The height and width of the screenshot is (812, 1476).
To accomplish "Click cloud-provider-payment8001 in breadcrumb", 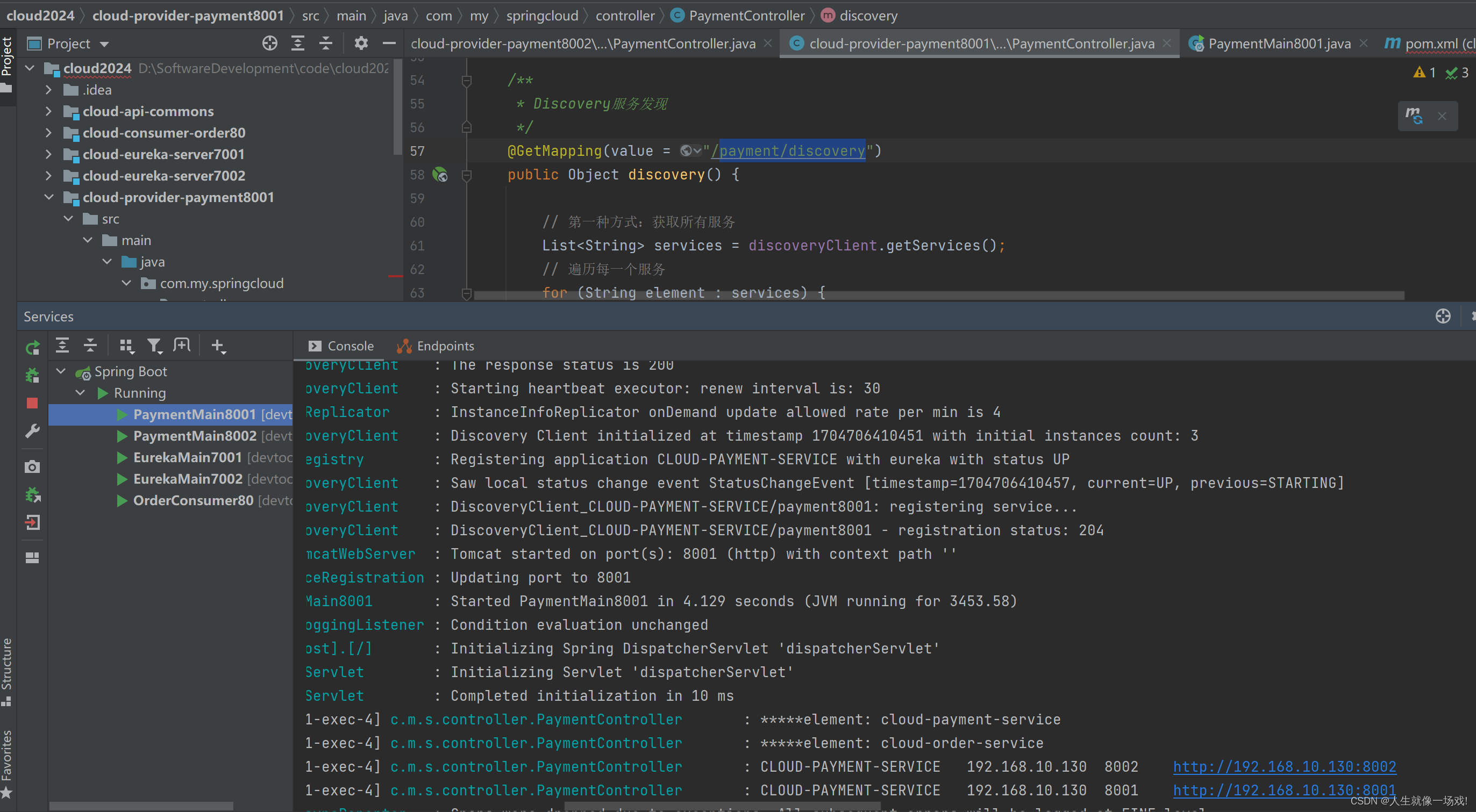I will pos(188,16).
